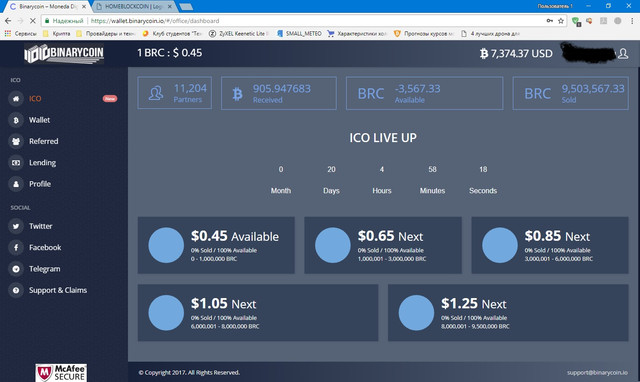Image resolution: width=640 pixels, height=382 pixels.
Task: Click the 7,374.37 USD bitcoin price
Action: coord(516,53)
